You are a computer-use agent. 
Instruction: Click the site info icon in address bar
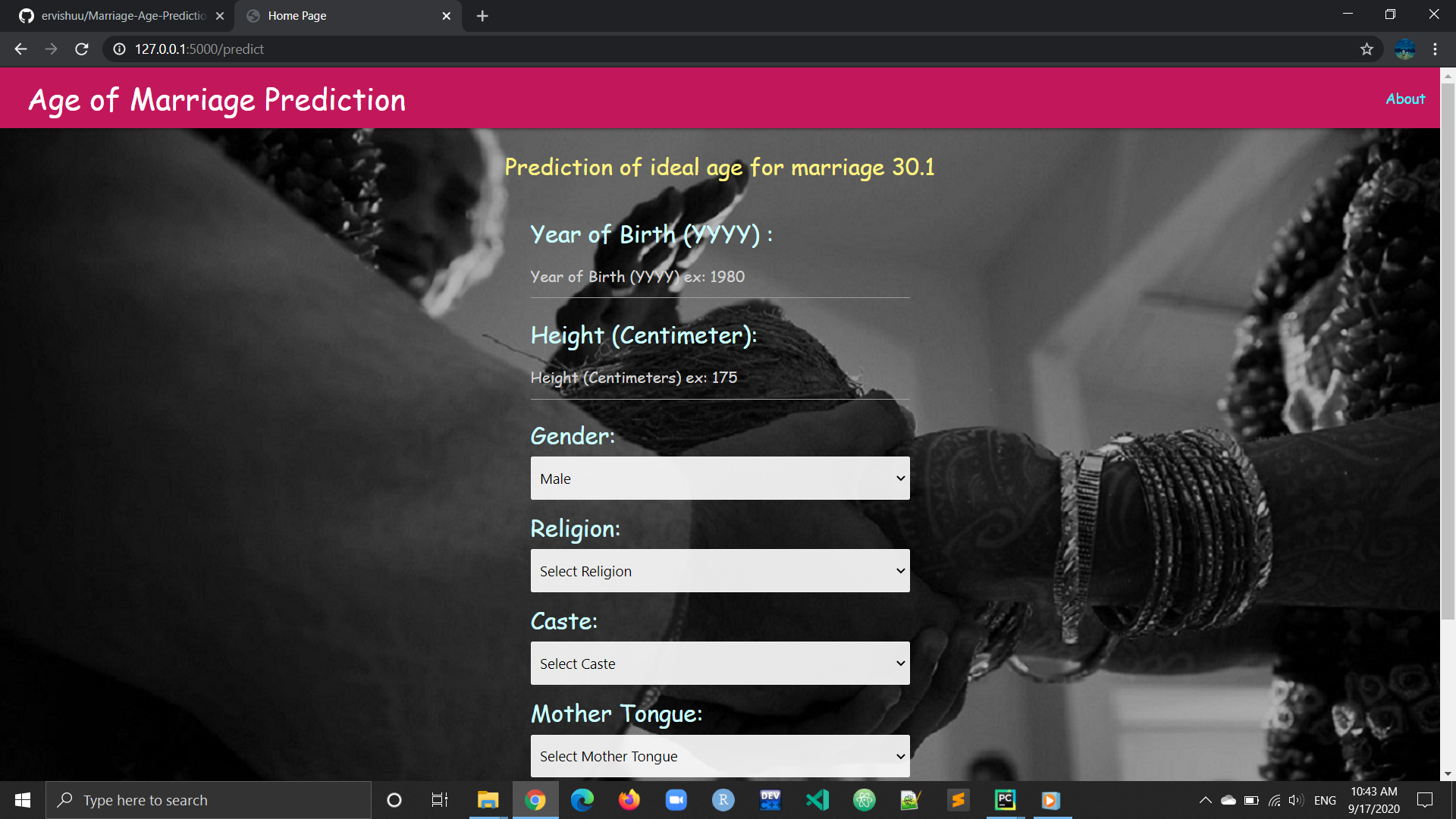coord(118,49)
